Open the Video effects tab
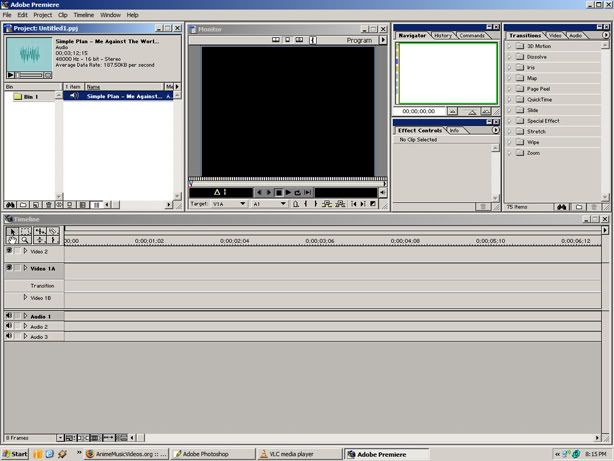Image resolution: width=614 pixels, height=461 pixels. coord(555,36)
